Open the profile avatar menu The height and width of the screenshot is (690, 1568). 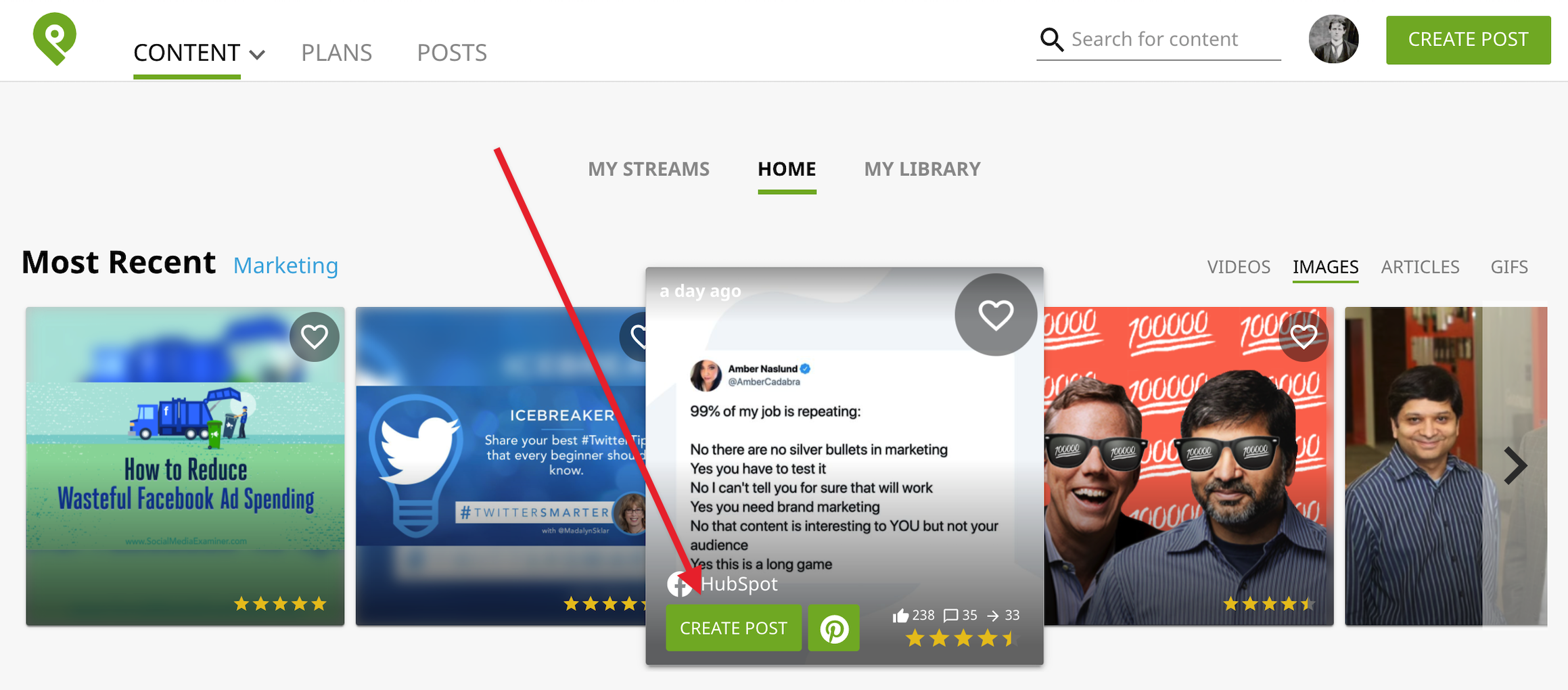click(x=1334, y=39)
